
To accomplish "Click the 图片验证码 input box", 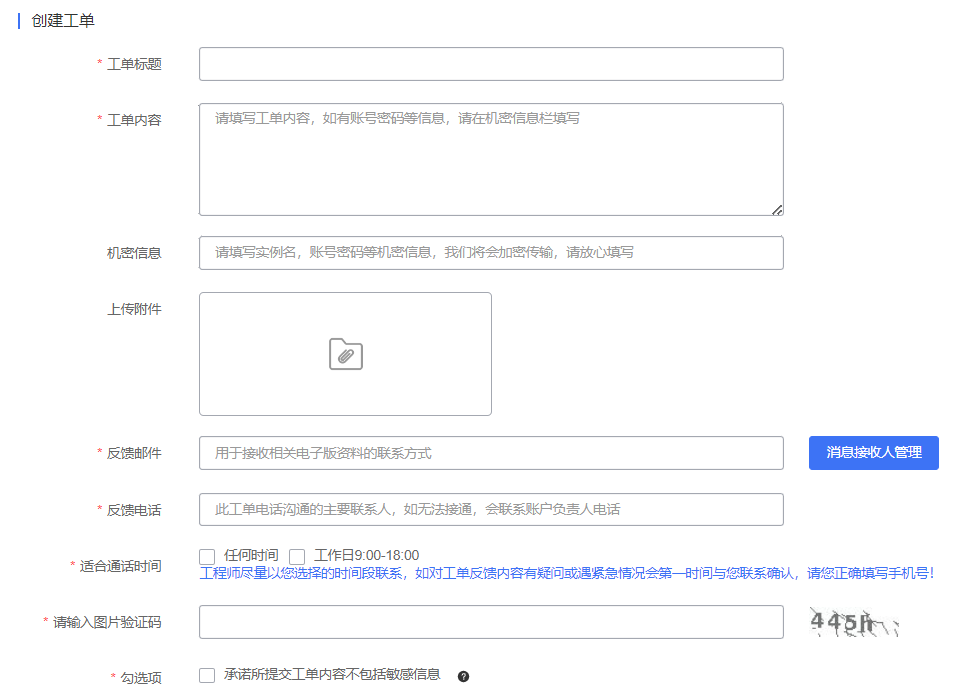I will 490,622.
